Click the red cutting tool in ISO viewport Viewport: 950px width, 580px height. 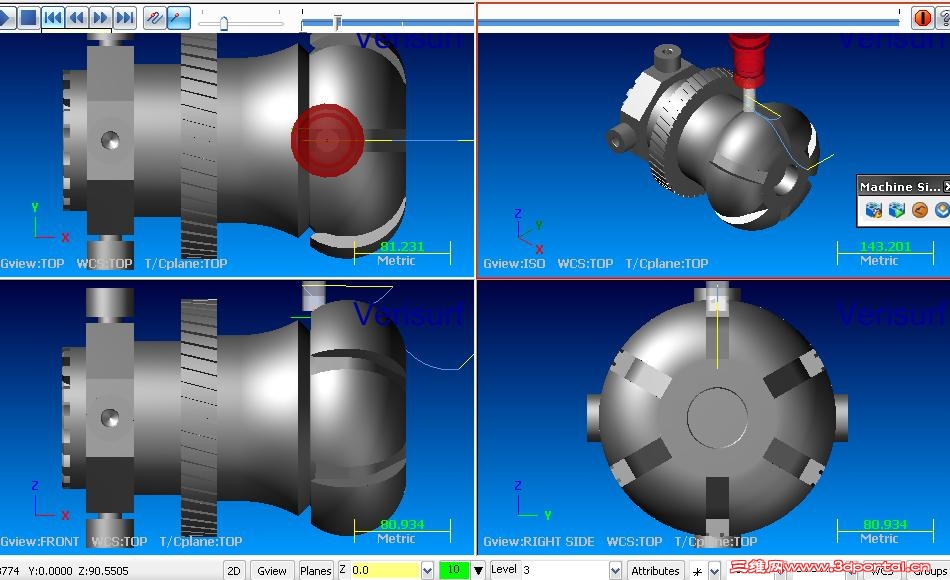pyautogui.click(x=749, y=61)
